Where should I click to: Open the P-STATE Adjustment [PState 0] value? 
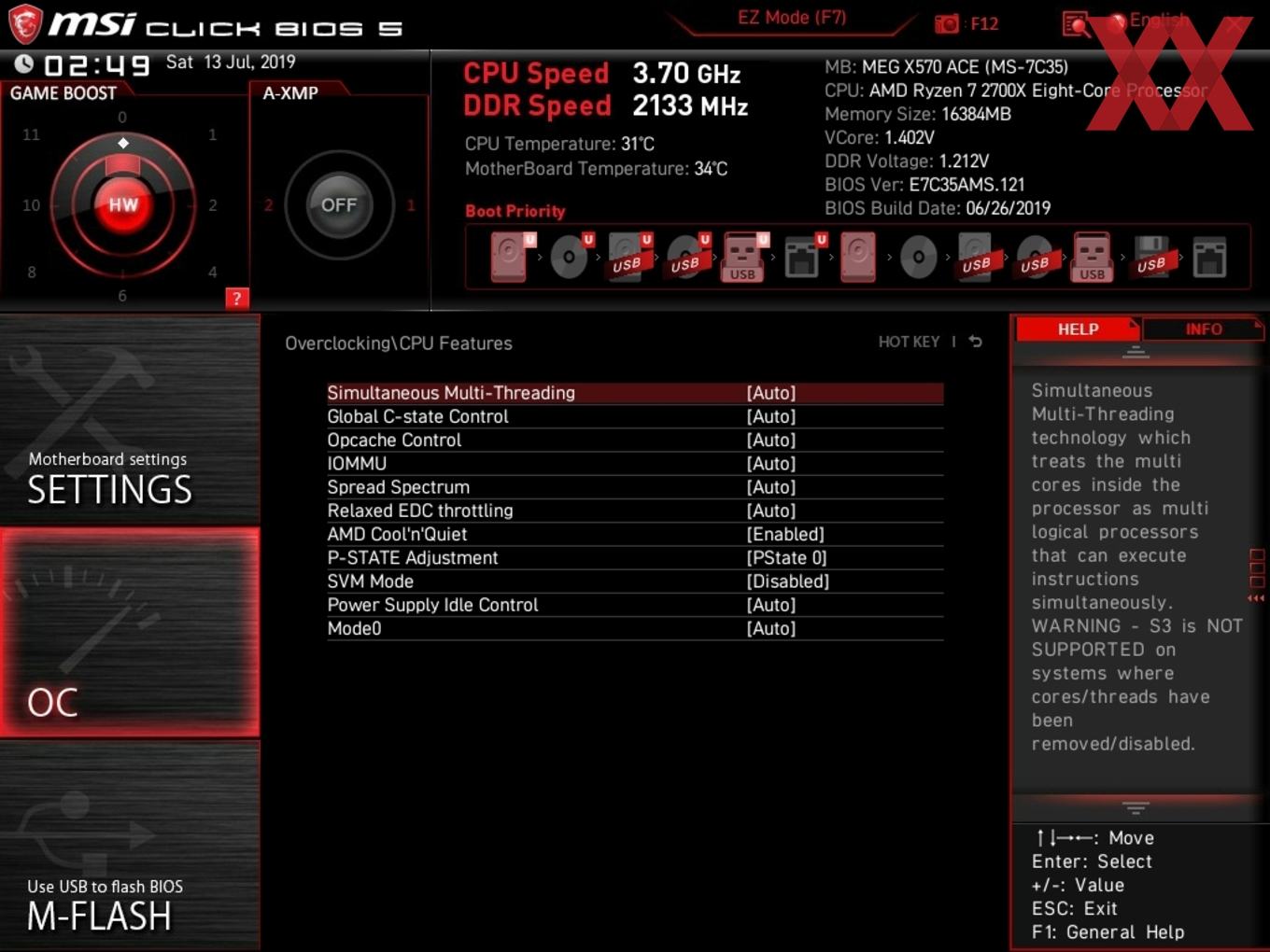click(x=786, y=557)
